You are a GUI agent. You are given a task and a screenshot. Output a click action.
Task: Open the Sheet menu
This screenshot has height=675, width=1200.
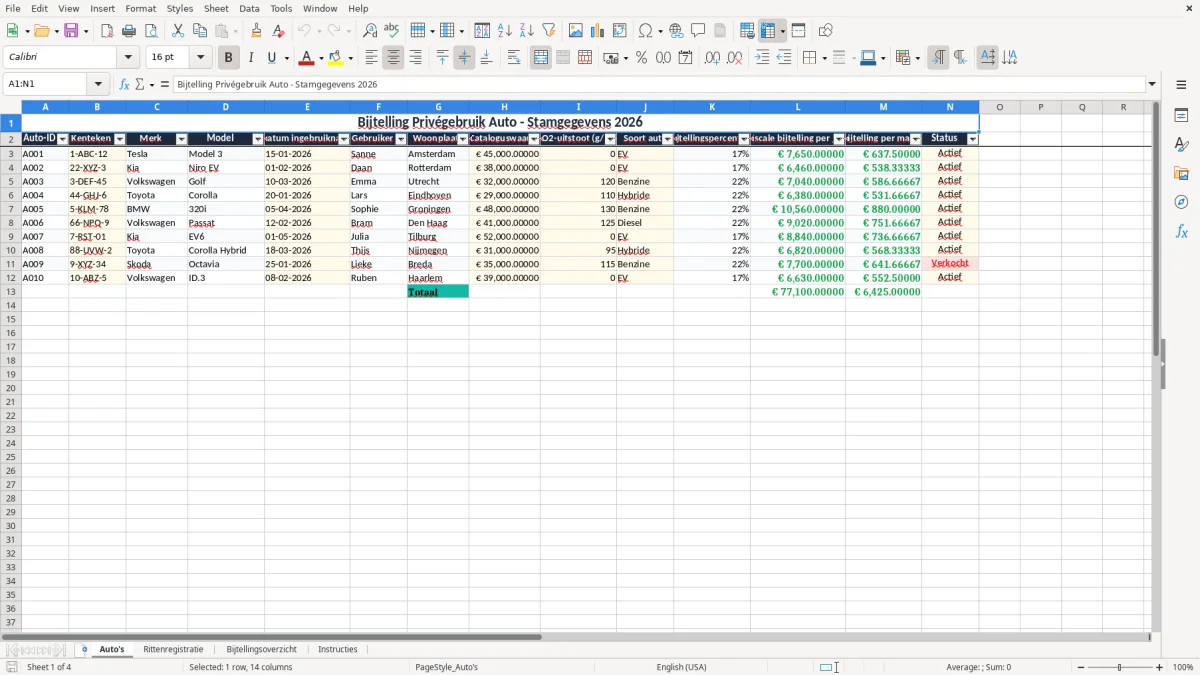pyautogui.click(x=216, y=8)
